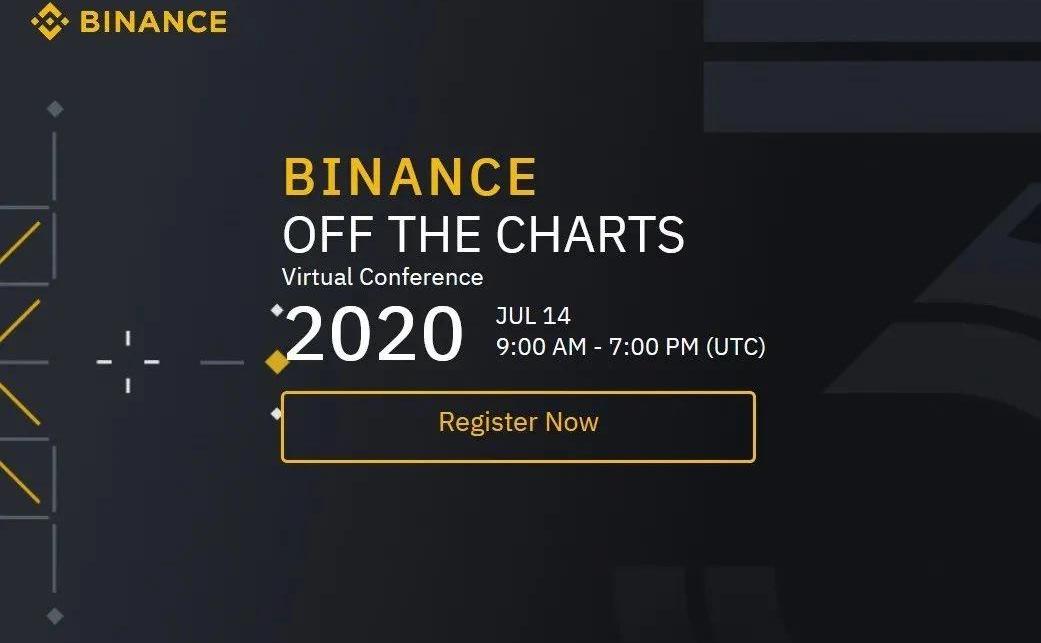Click the lower gray bar at top right
The width and height of the screenshot is (1041, 643).
pos(872,98)
